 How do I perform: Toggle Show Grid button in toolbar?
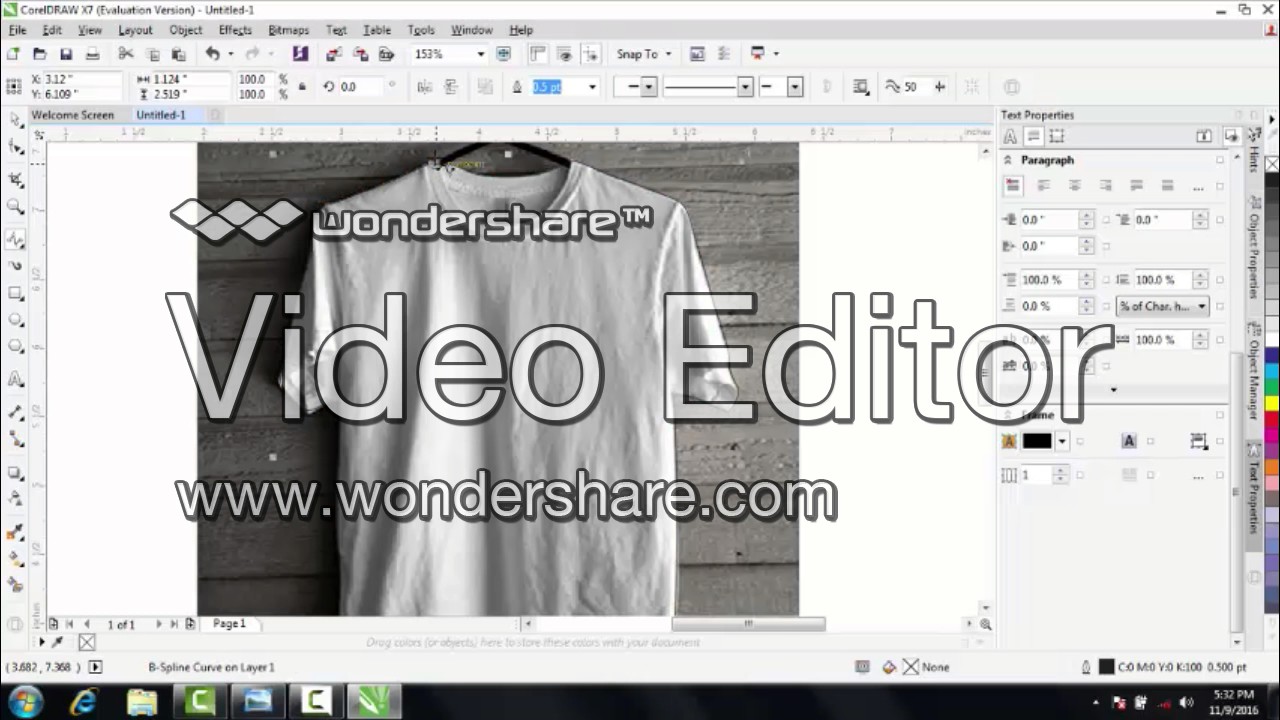point(564,54)
